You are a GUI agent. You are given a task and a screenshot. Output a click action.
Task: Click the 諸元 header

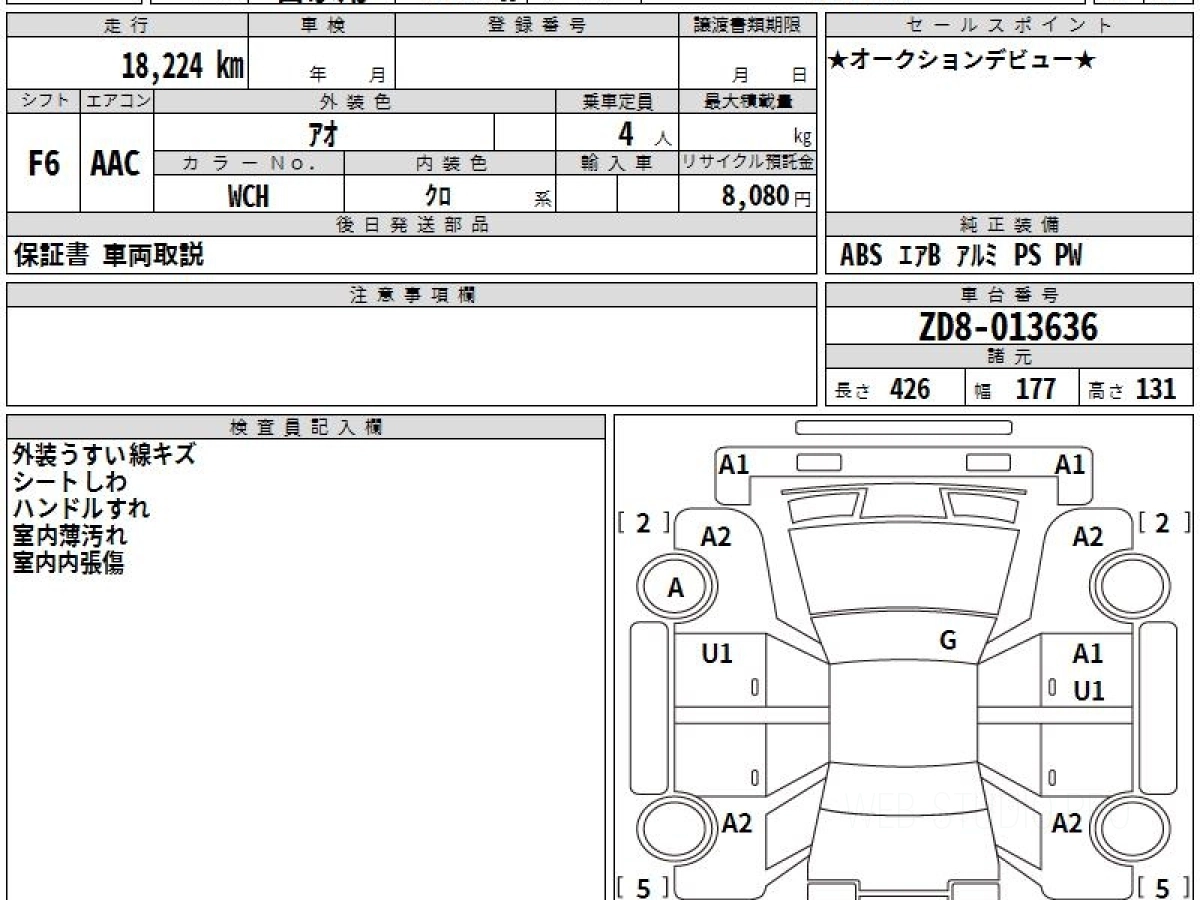click(1009, 358)
